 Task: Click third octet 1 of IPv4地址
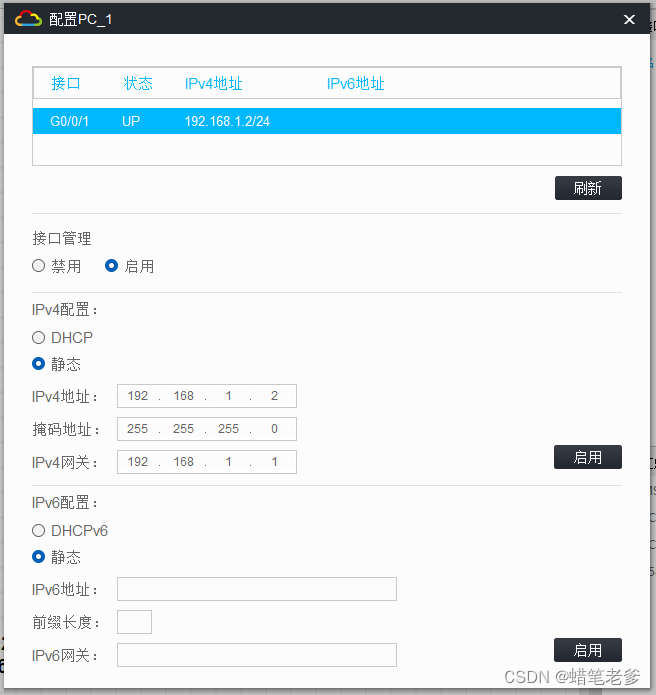coord(228,396)
